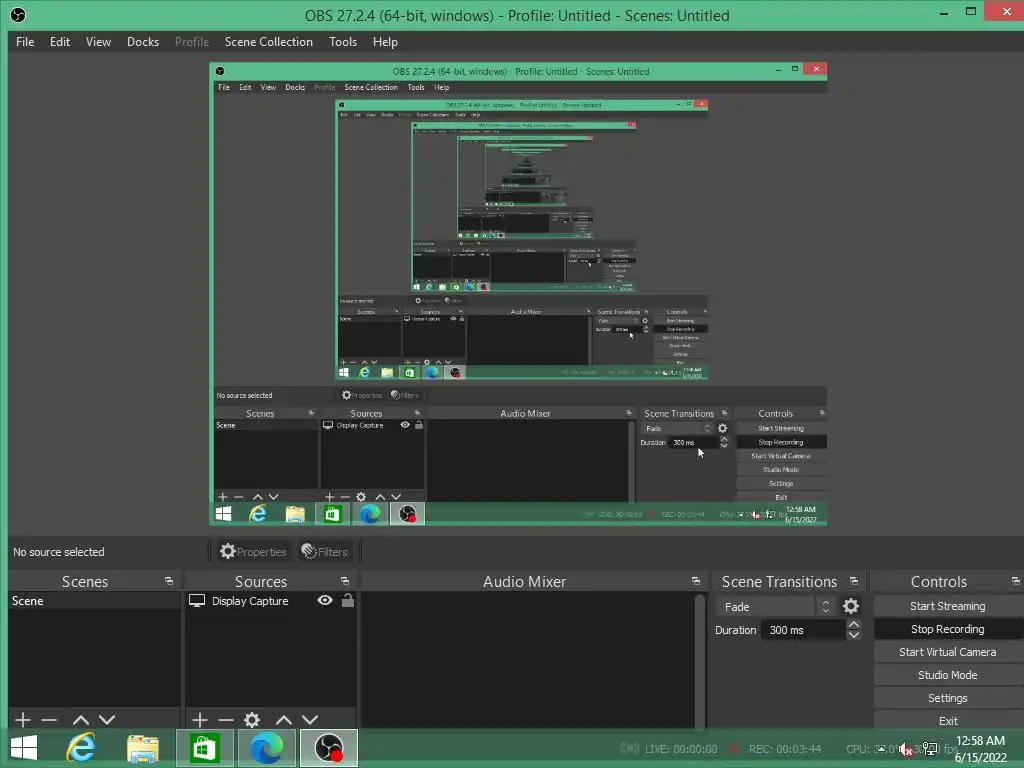Click the OBS logo in title bar
This screenshot has height=768, width=1024.
tap(18, 15)
